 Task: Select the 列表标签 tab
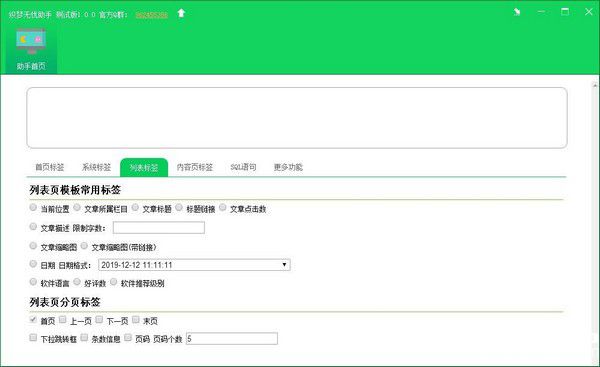(144, 167)
